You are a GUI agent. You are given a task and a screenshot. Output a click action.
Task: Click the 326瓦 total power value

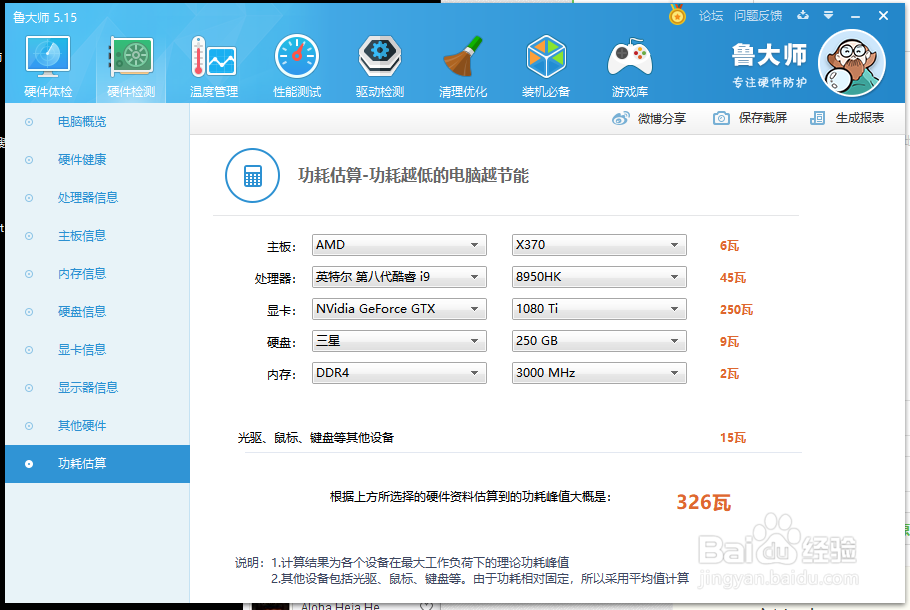703,502
